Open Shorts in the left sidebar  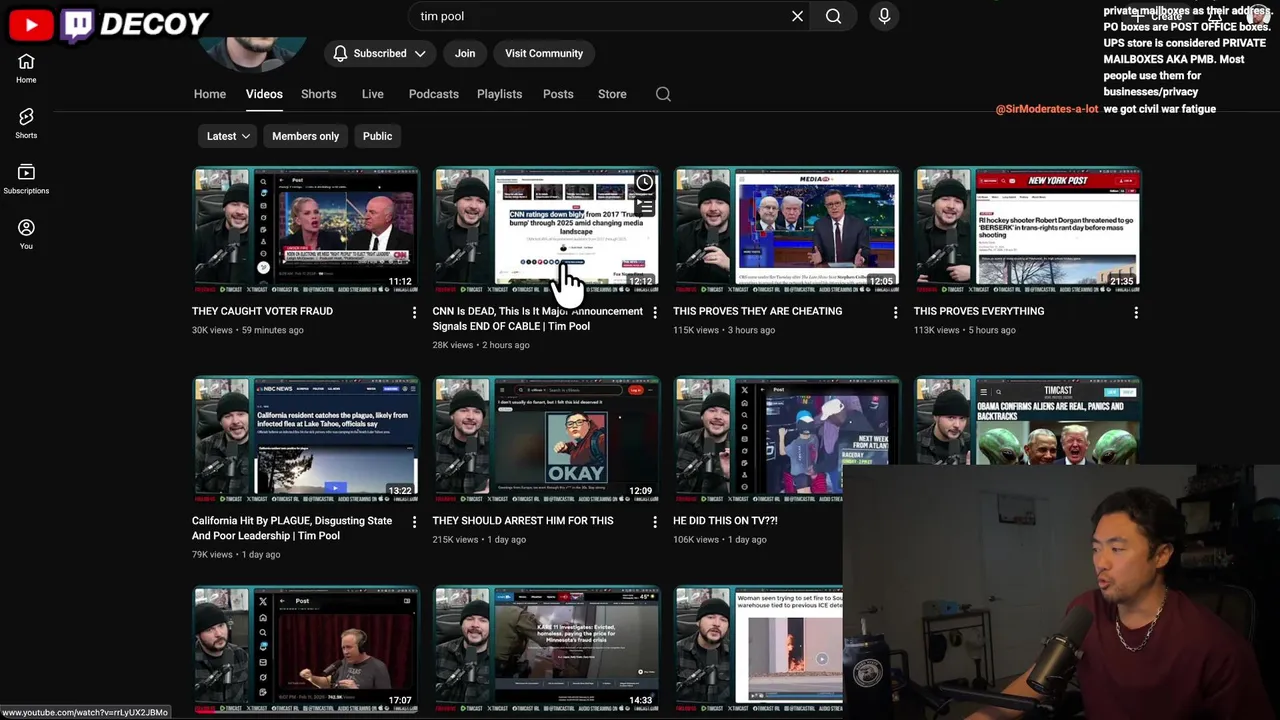coord(26,123)
